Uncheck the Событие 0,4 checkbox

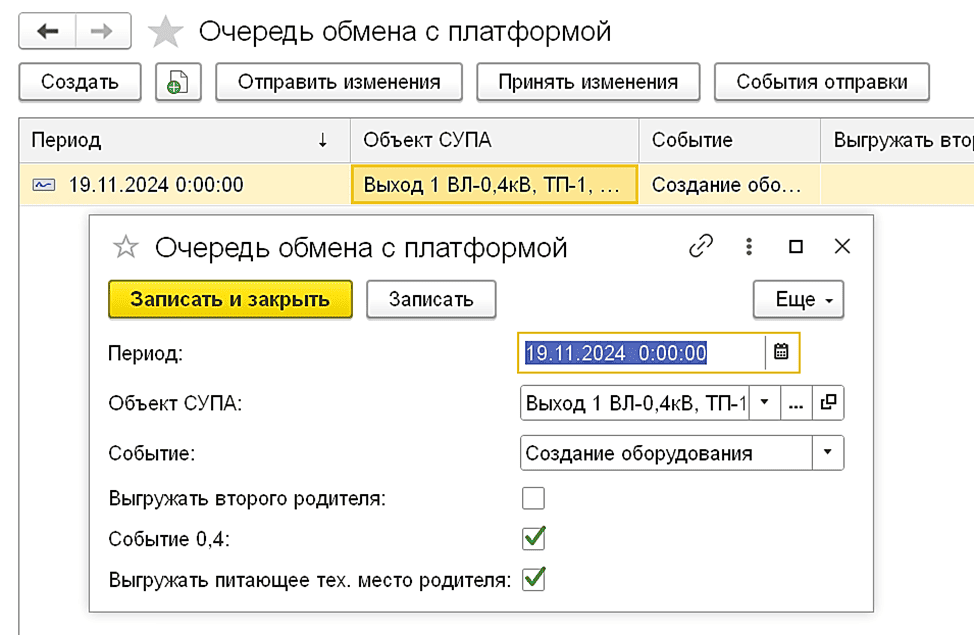[534, 538]
